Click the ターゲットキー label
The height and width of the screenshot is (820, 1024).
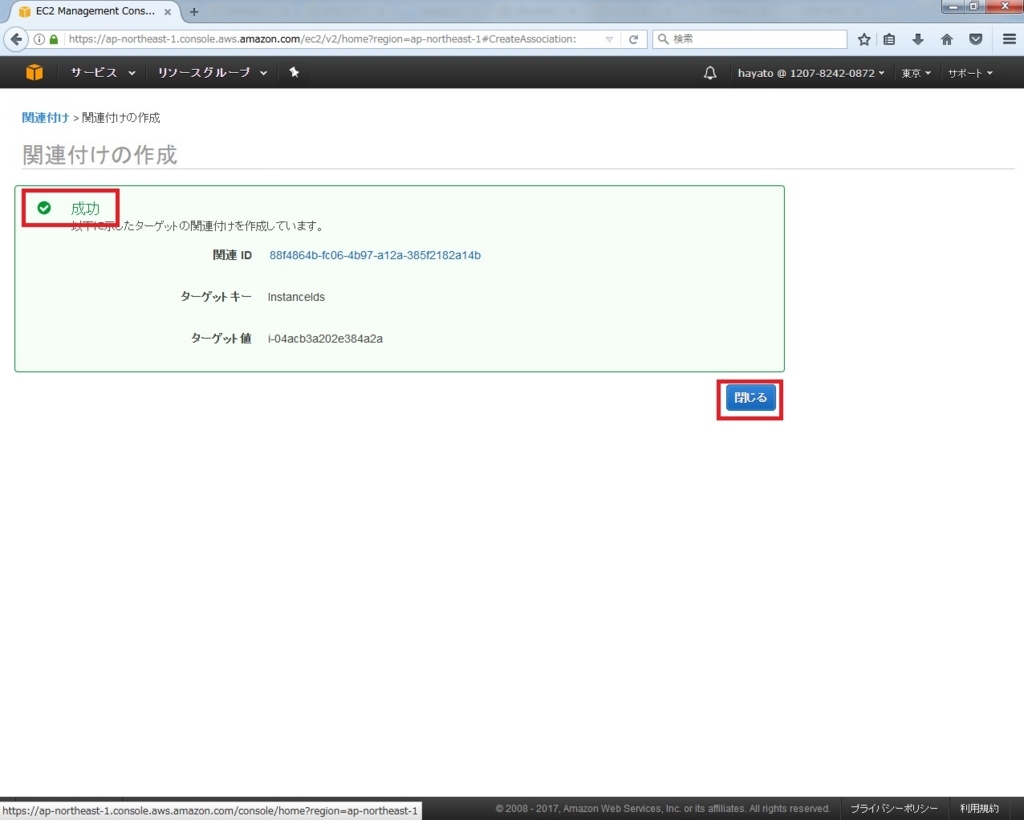pos(216,297)
